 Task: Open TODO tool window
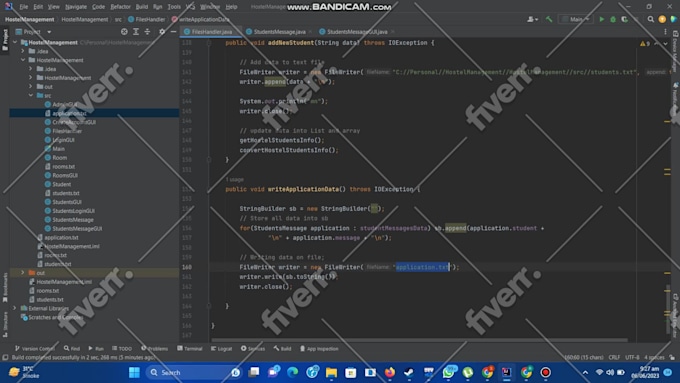coord(122,349)
